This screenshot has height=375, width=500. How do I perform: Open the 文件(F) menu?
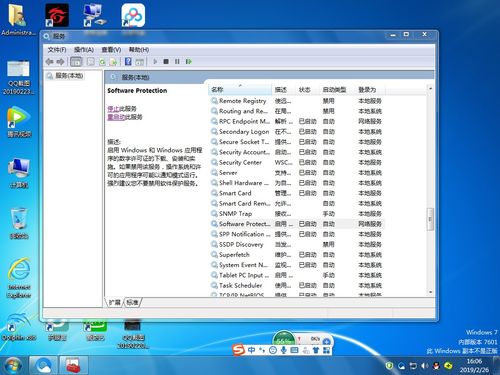point(57,50)
